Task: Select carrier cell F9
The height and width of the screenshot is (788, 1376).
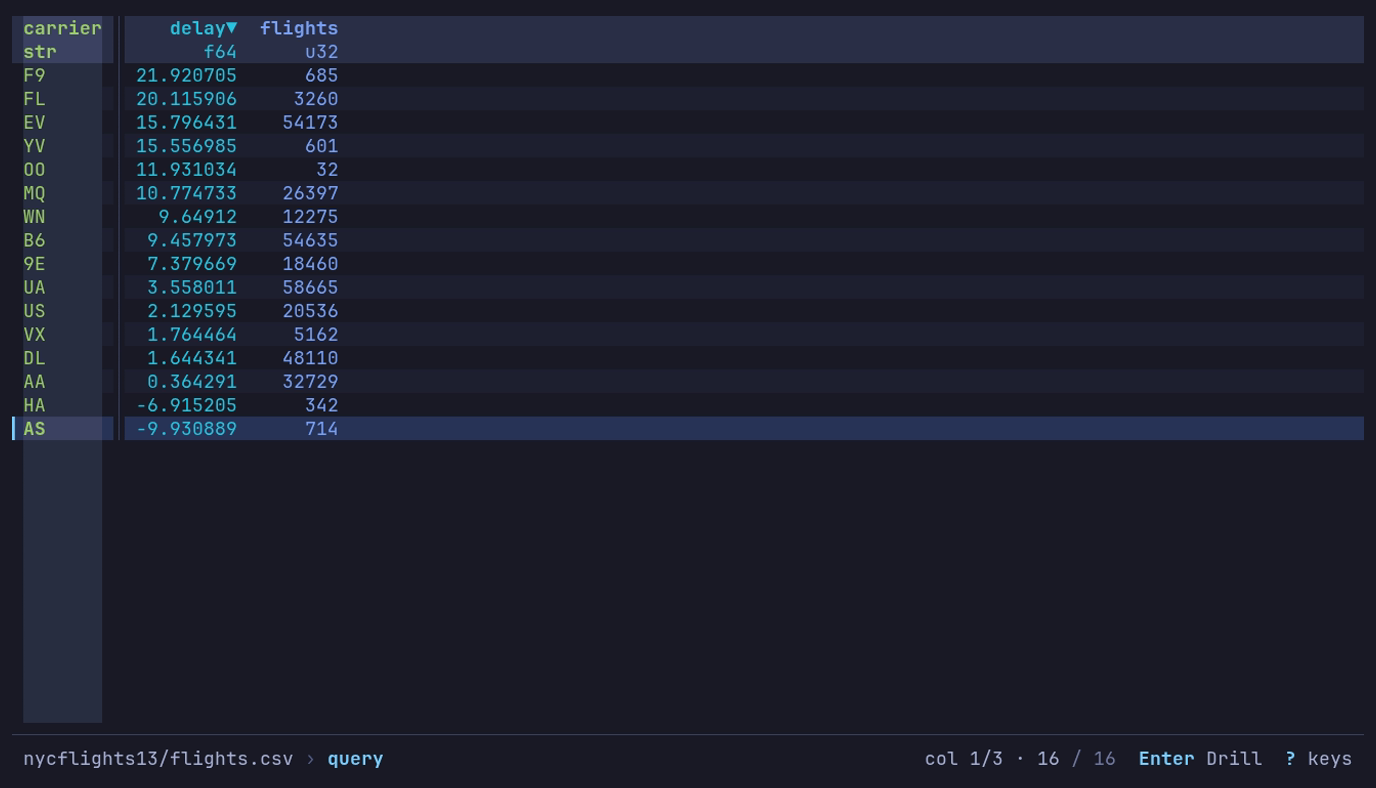Action: pos(34,75)
